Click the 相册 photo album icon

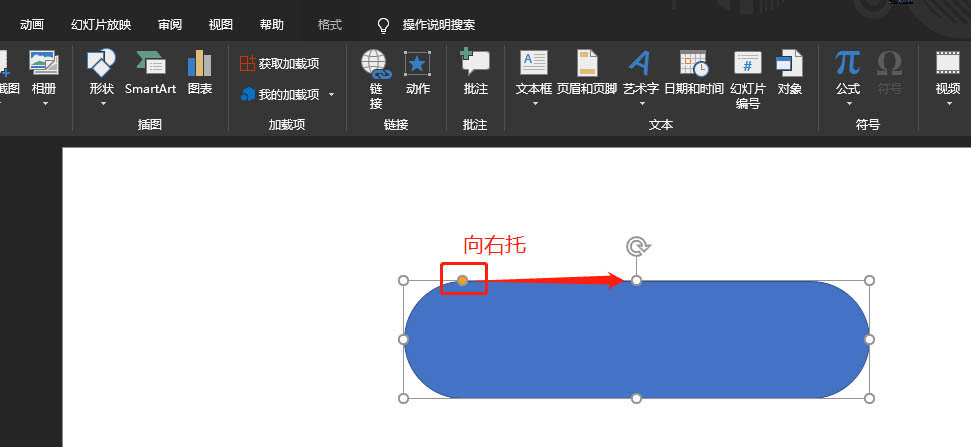pos(44,63)
